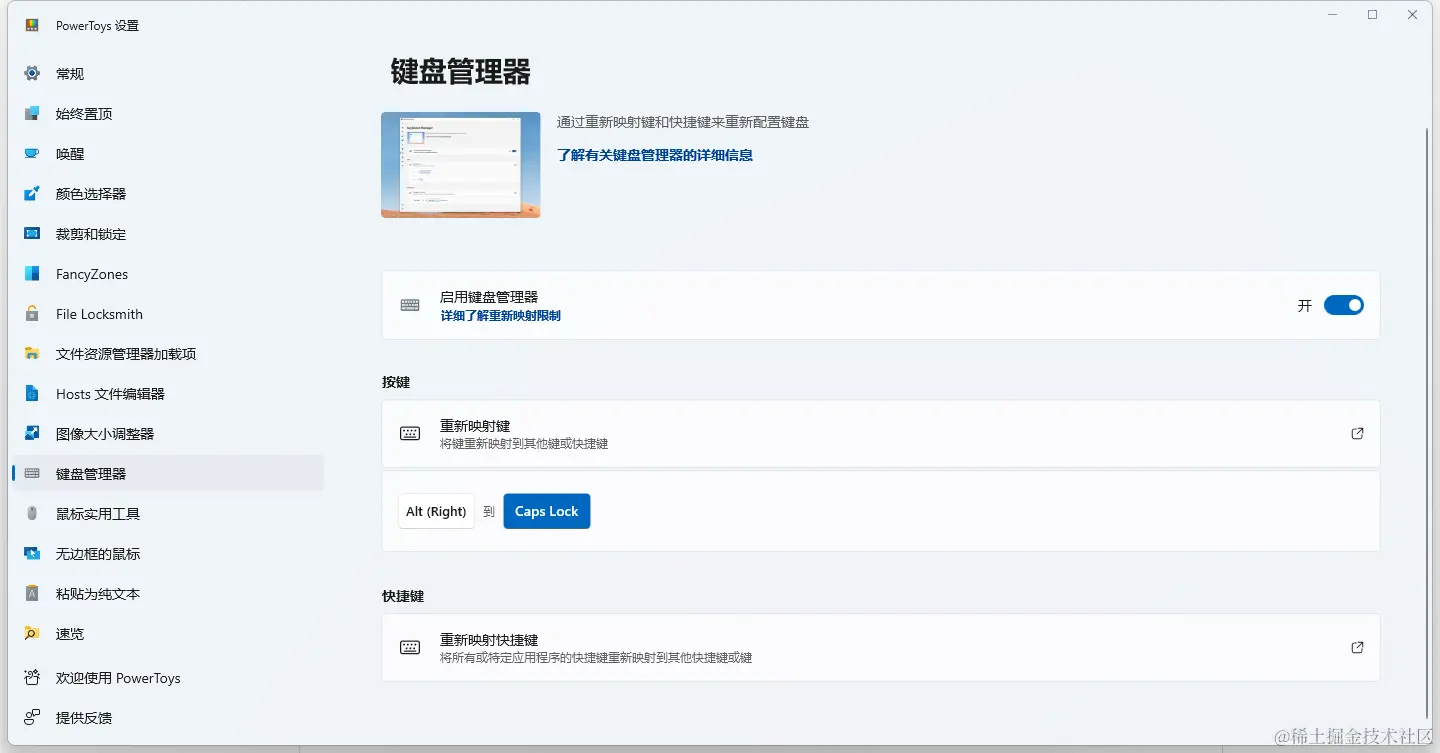
Task: Click the 通过重新映射键和快捷键来重新配置键盘 description
Action: click(683, 122)
